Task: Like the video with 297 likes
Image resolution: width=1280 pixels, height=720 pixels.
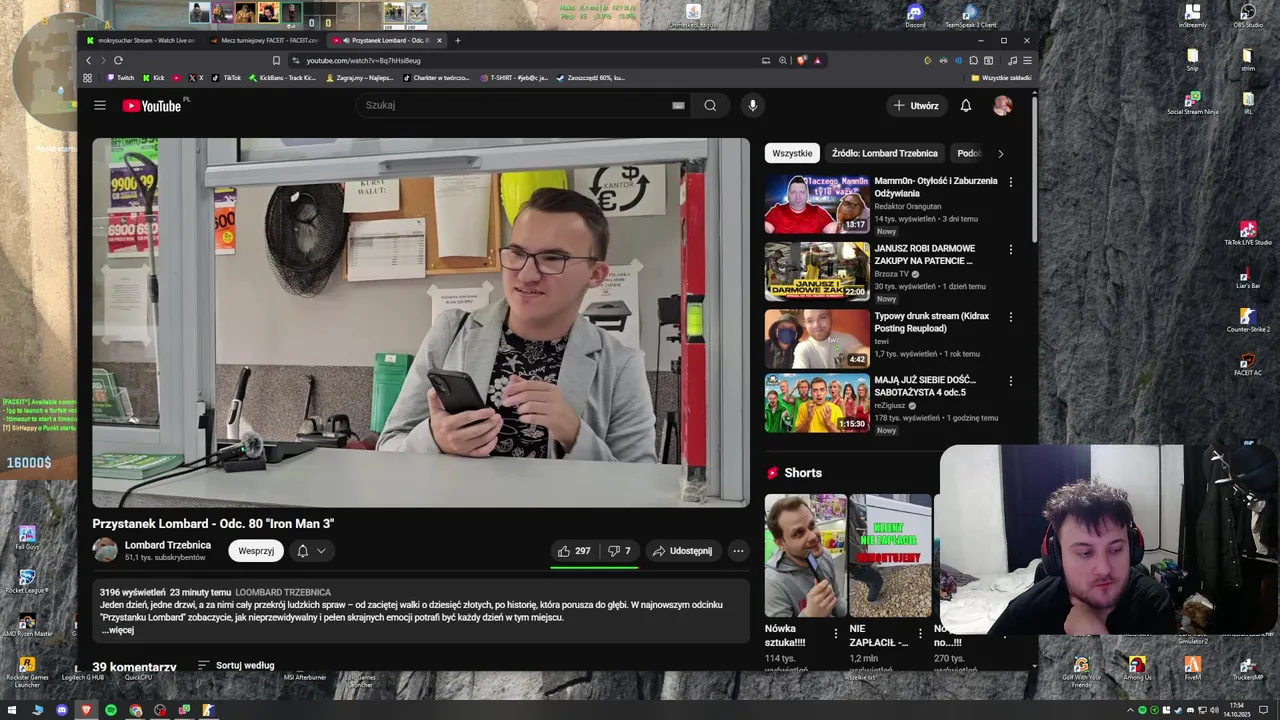Action: point(574,551)
